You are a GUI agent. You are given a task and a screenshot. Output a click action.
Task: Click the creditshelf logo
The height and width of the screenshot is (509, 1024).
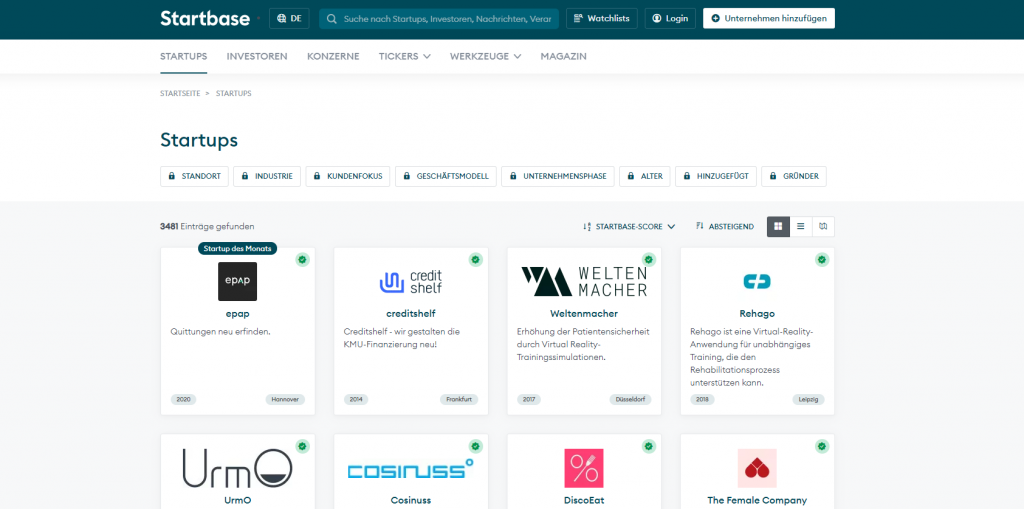(411, 282)
